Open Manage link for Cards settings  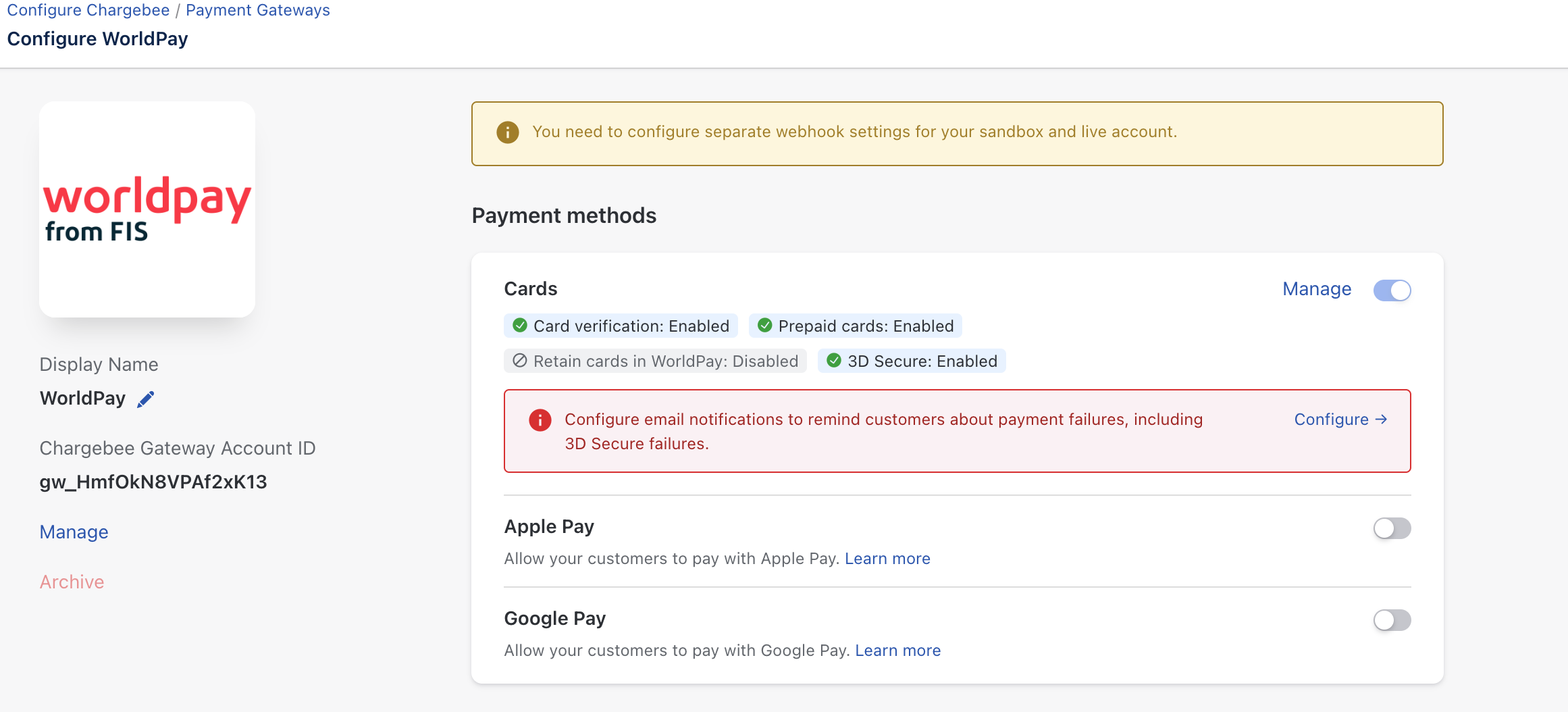coord(1317,289)
